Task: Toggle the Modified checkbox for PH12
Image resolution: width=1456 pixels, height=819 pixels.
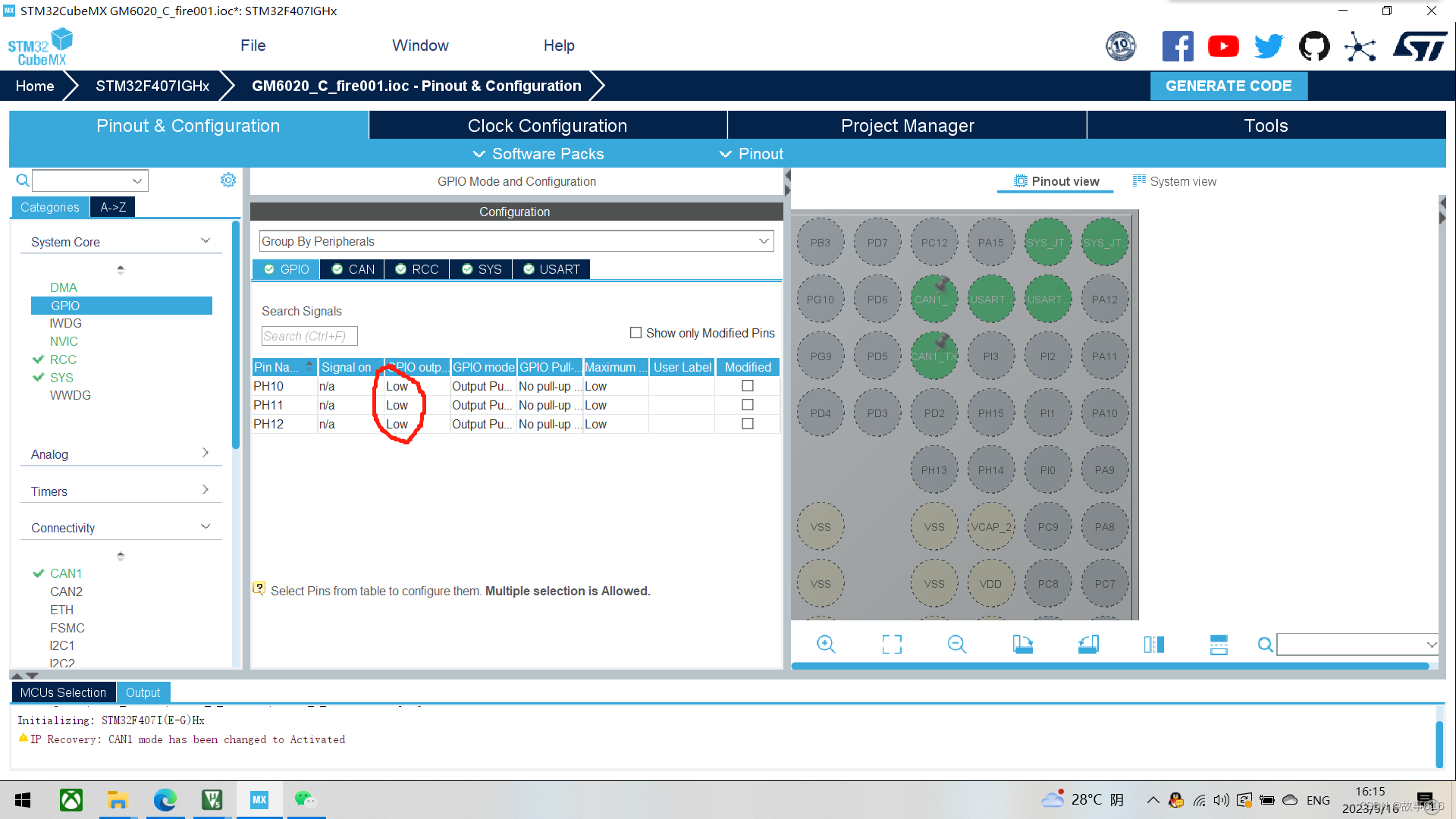Action: (748, 424)
